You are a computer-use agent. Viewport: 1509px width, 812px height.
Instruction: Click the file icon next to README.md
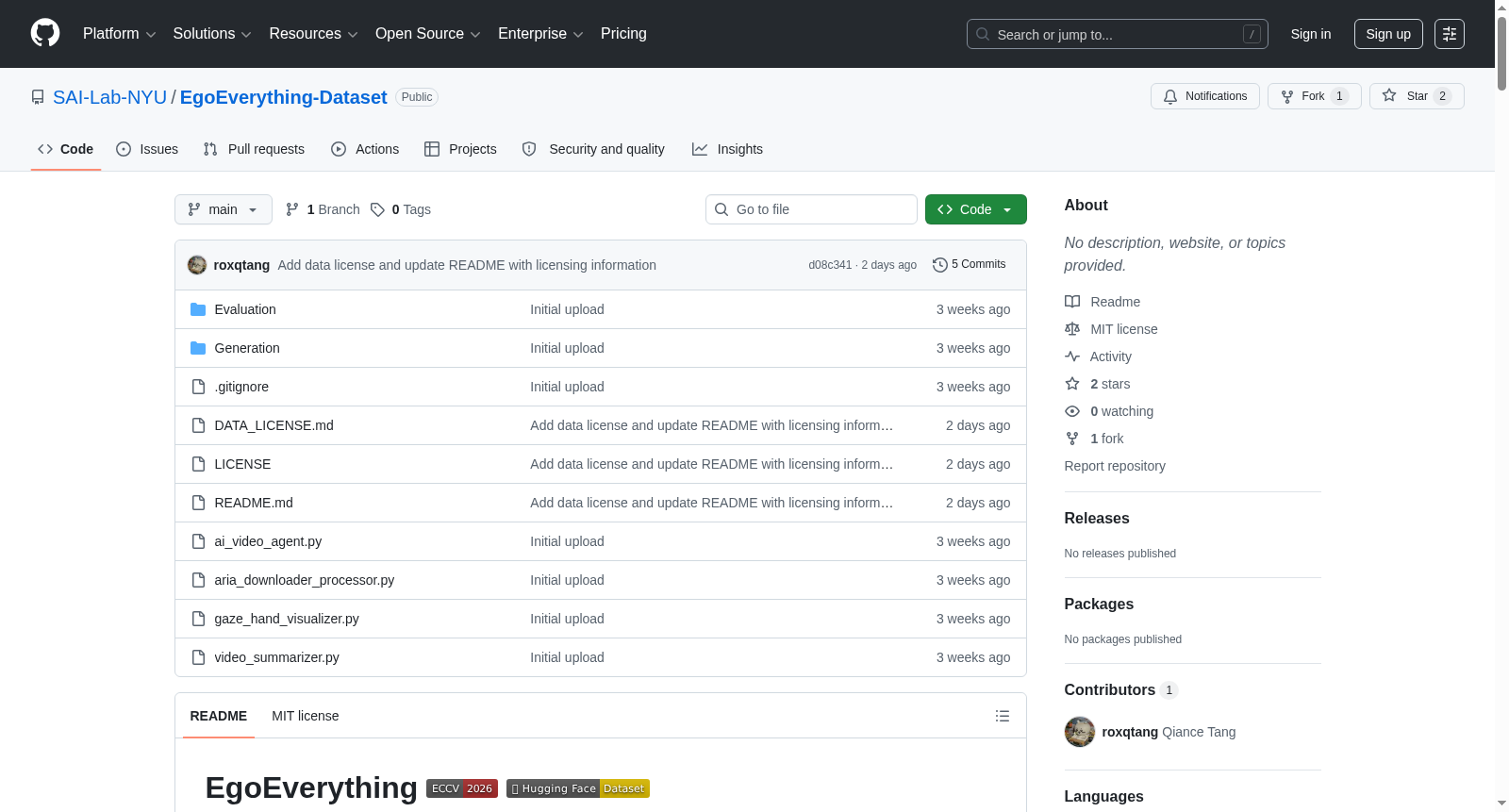tap(198, 503)
